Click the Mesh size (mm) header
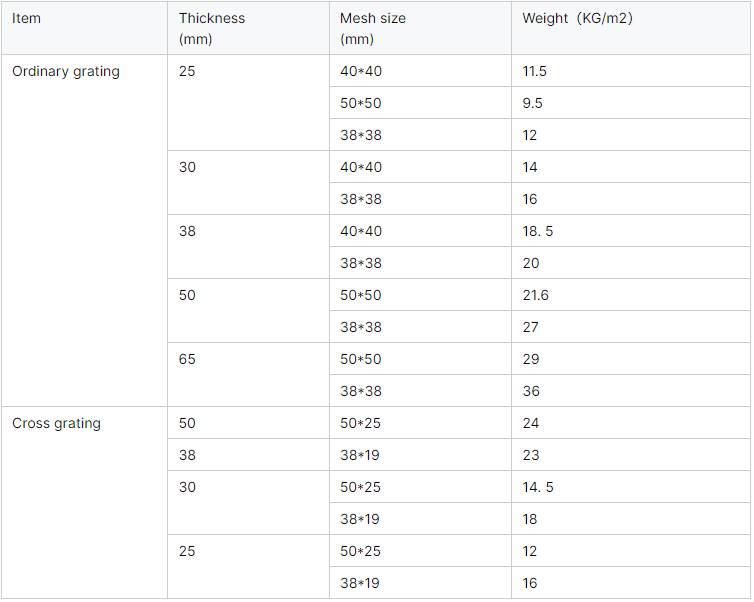Screen dimensions: 754x602 pyautogui.click(x=373, y=28)
